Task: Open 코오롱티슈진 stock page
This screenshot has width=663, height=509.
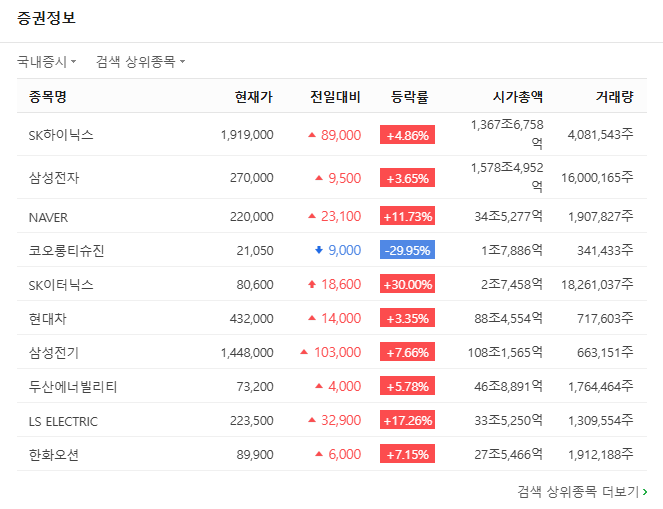Action: (x=66, y=250)
